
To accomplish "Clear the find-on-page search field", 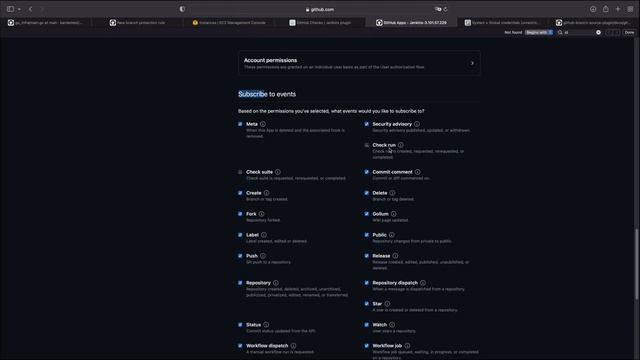I will click(598, 32).
